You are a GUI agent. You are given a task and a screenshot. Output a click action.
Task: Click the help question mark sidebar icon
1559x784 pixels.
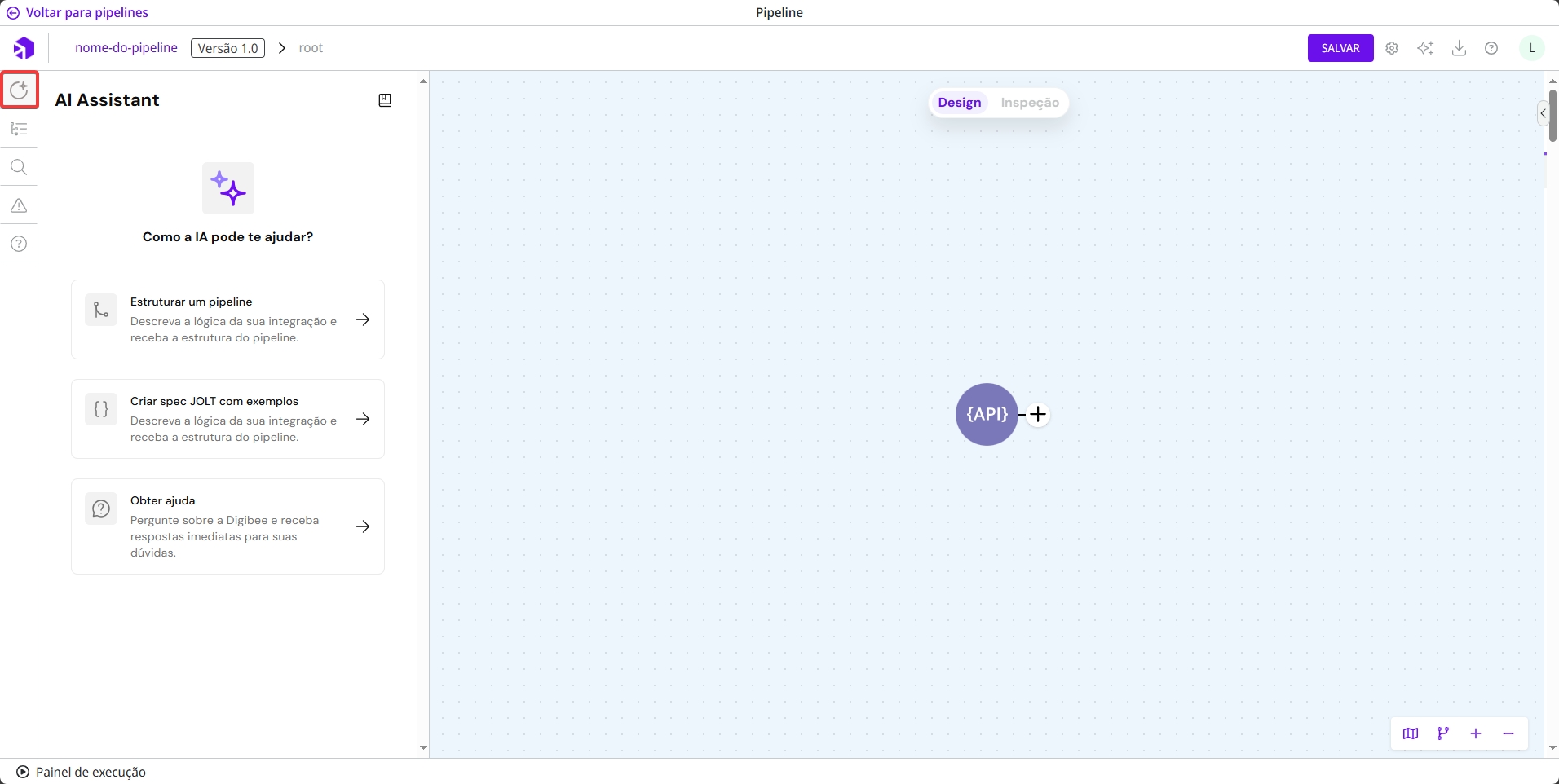tap(19, 244)
